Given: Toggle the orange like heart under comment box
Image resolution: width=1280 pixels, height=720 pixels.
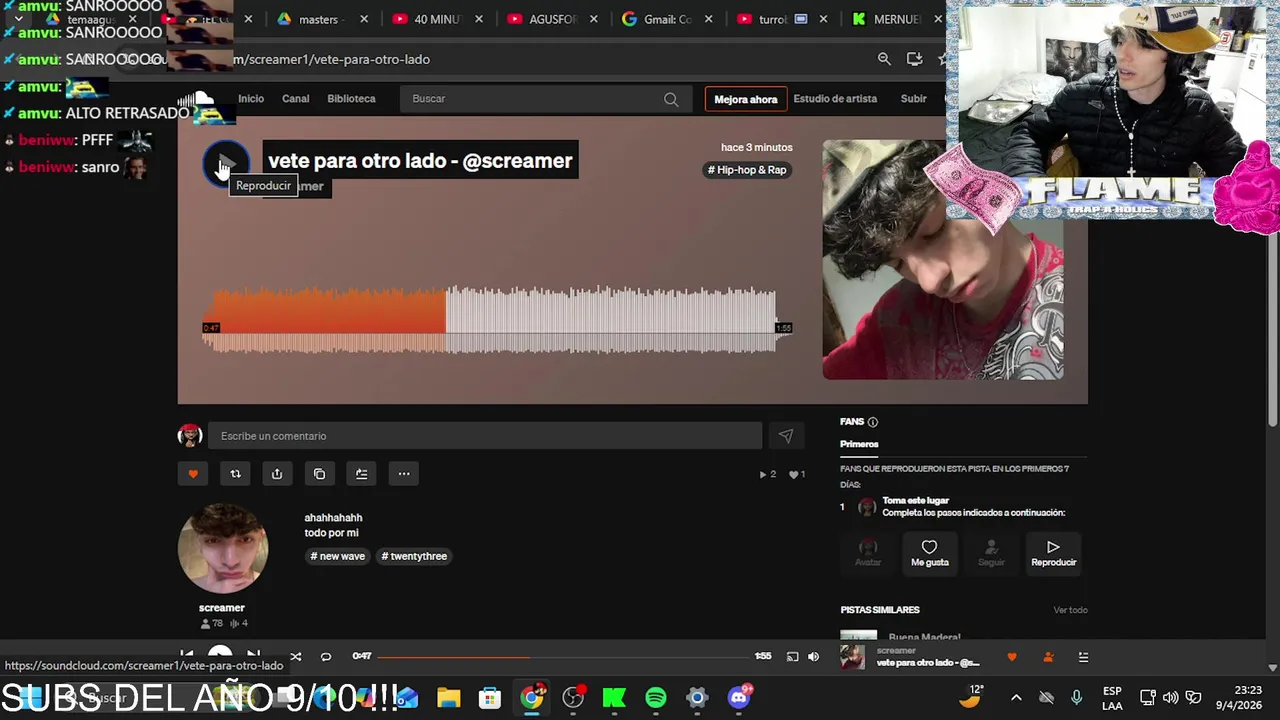Looking at the screenshot, I should coord(193,474).
